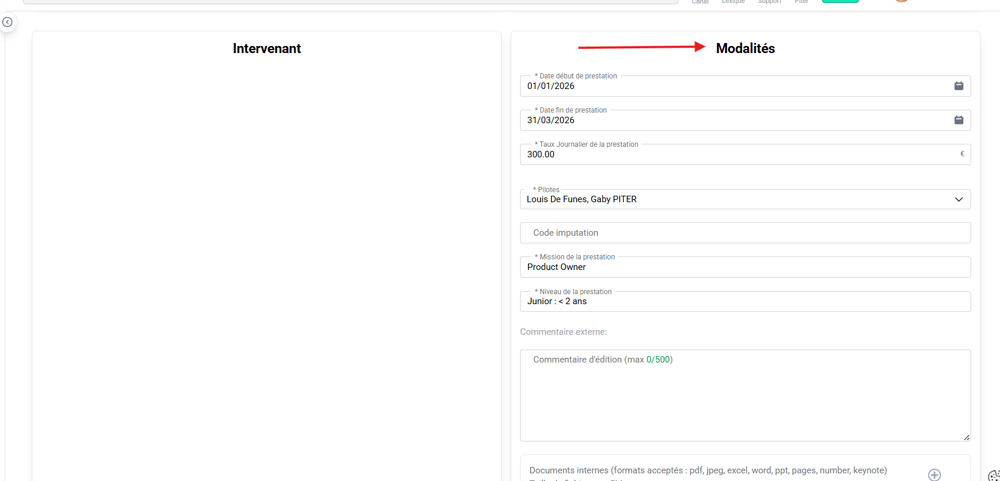Open the Mission de la prestation selector
The image size is (1000, 481).
744,267
